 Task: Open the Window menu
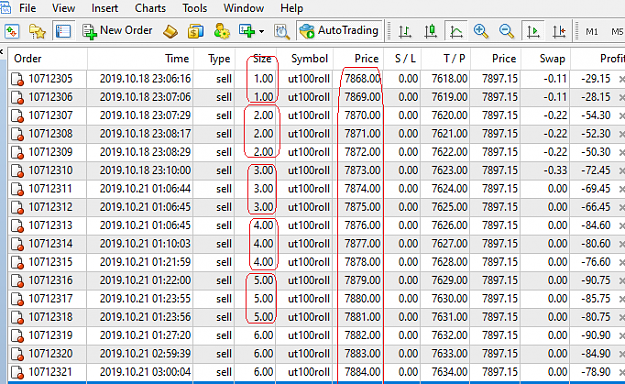(244, 8)
